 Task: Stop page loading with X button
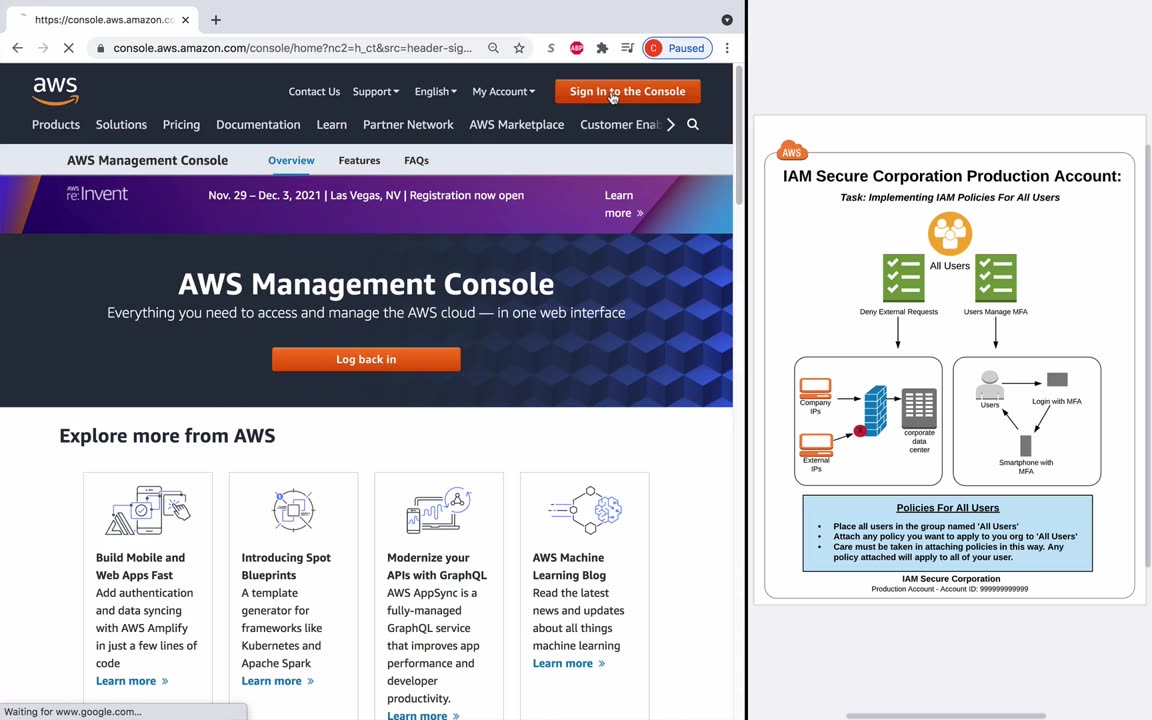68,48
